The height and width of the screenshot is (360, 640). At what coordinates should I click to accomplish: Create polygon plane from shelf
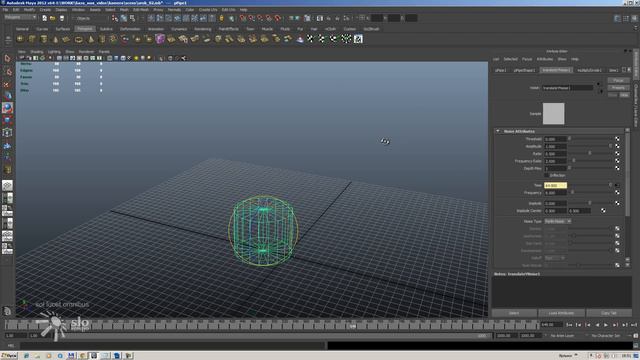point(67,39)
